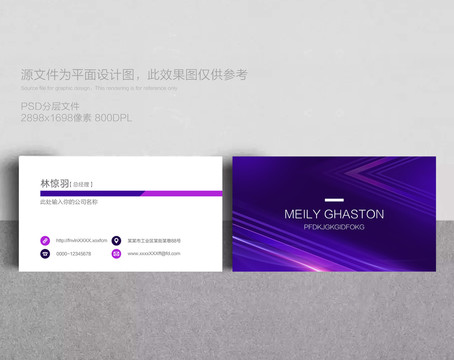Click the http website address text
Viewport: 454px width, 360px height.
click(x=82, y=240)
